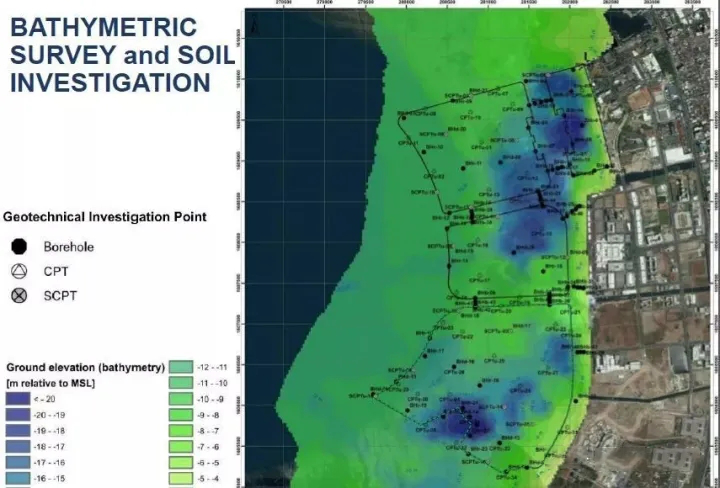Pick the "-16 - -15" elevation swatch
Viewport: 720px width, 488px height.
point(19,481)
